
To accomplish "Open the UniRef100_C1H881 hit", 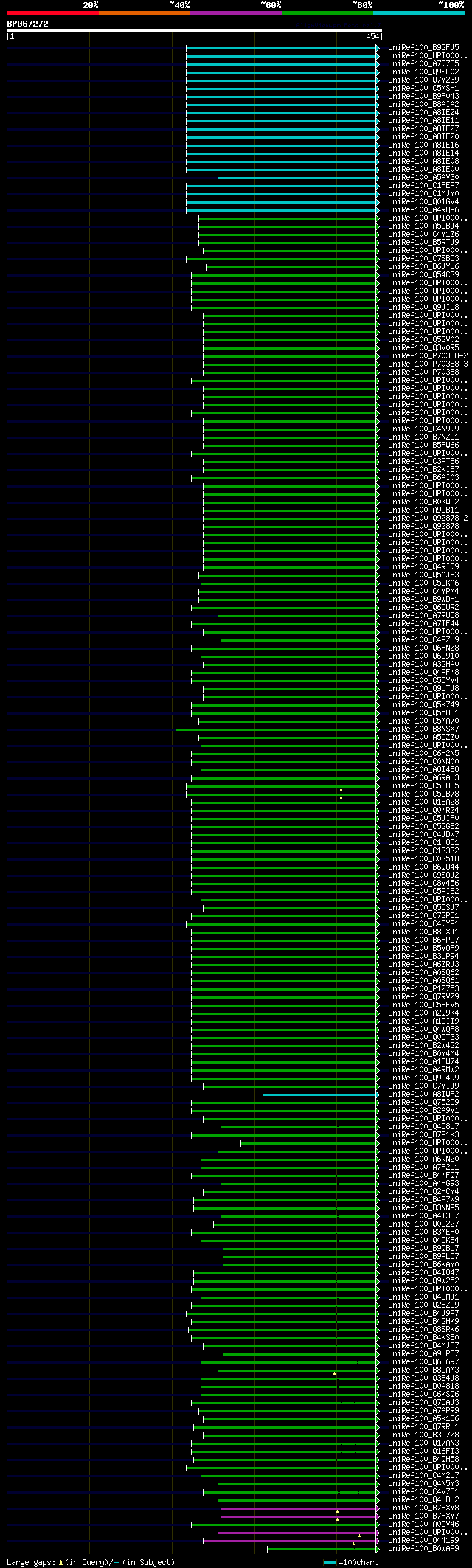I will pos(424,842).
